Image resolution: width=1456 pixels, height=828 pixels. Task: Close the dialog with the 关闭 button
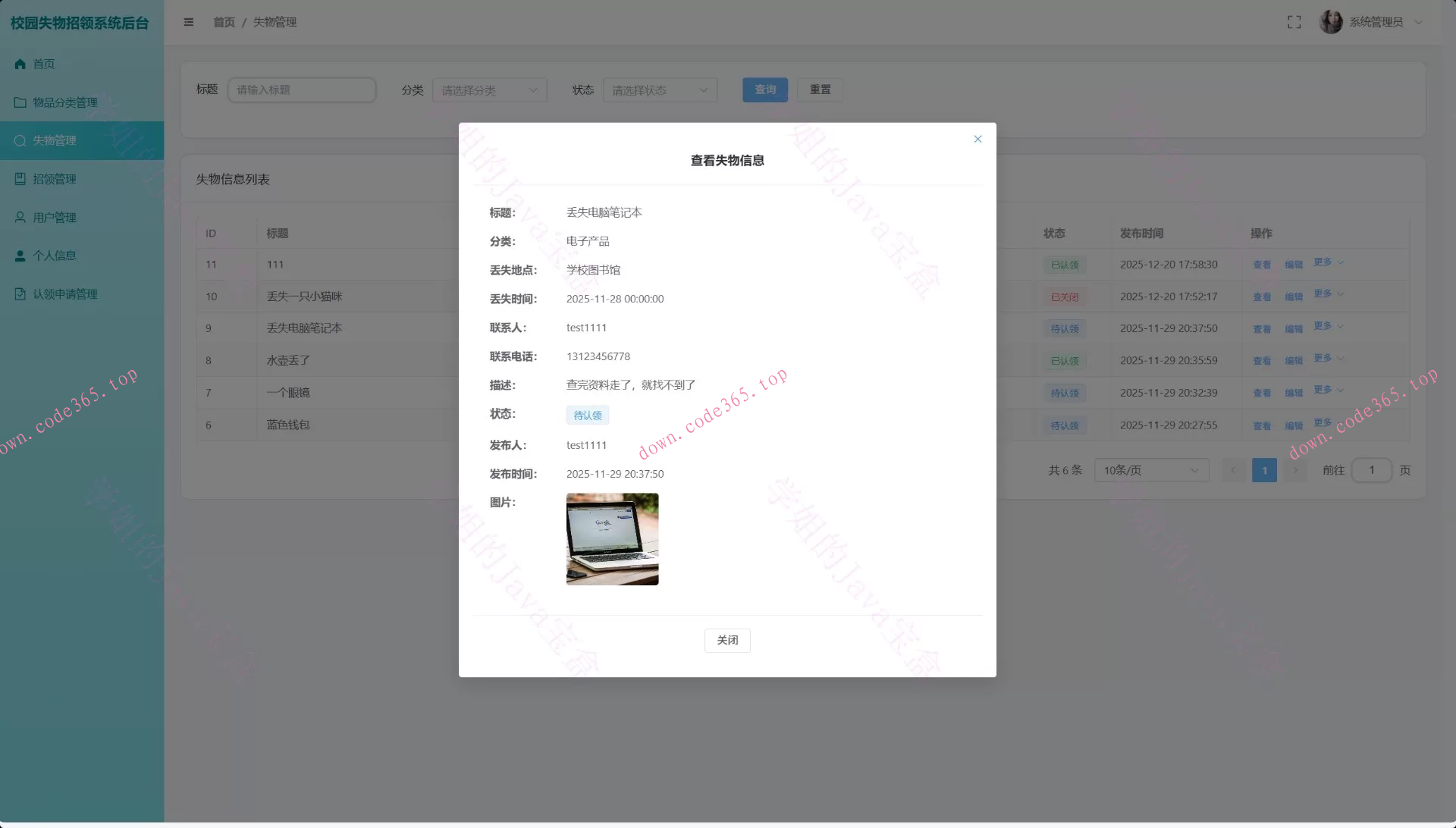(x=726, y=640)
